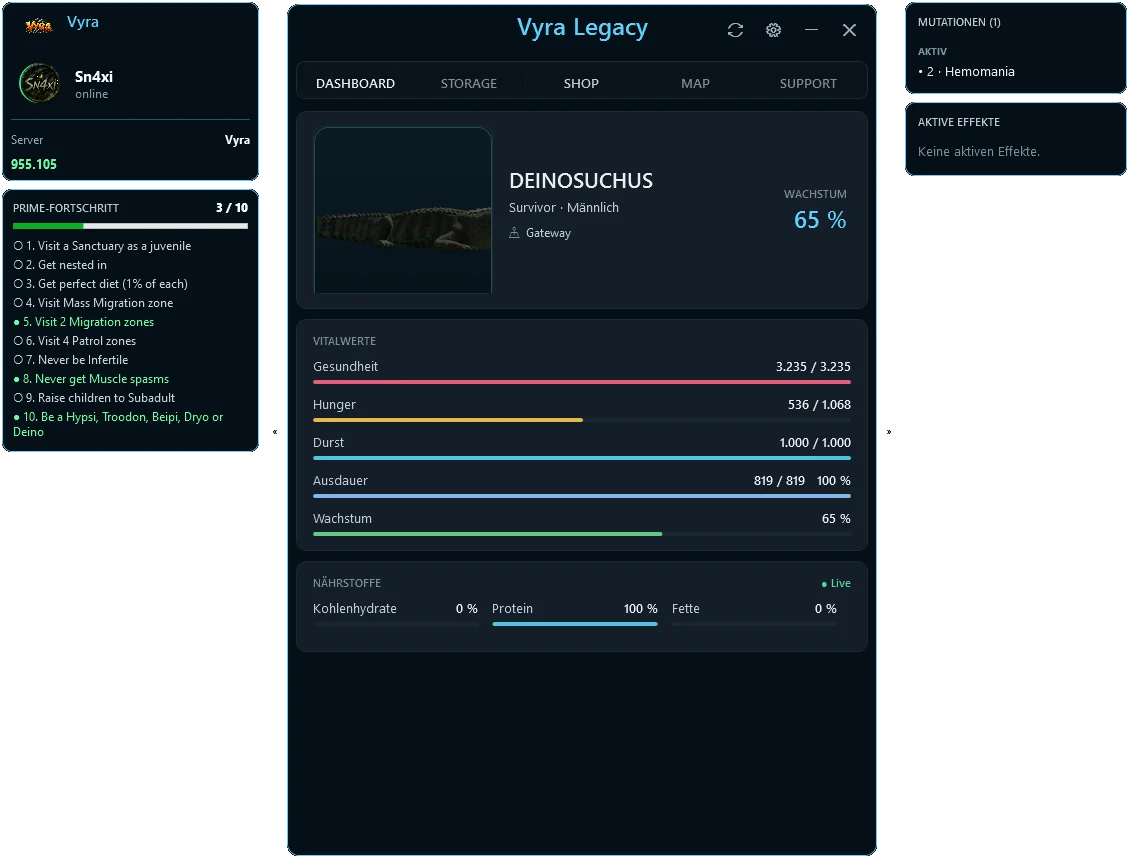
Task: Click the 955.105 balance value
Action: click(34, 164)
